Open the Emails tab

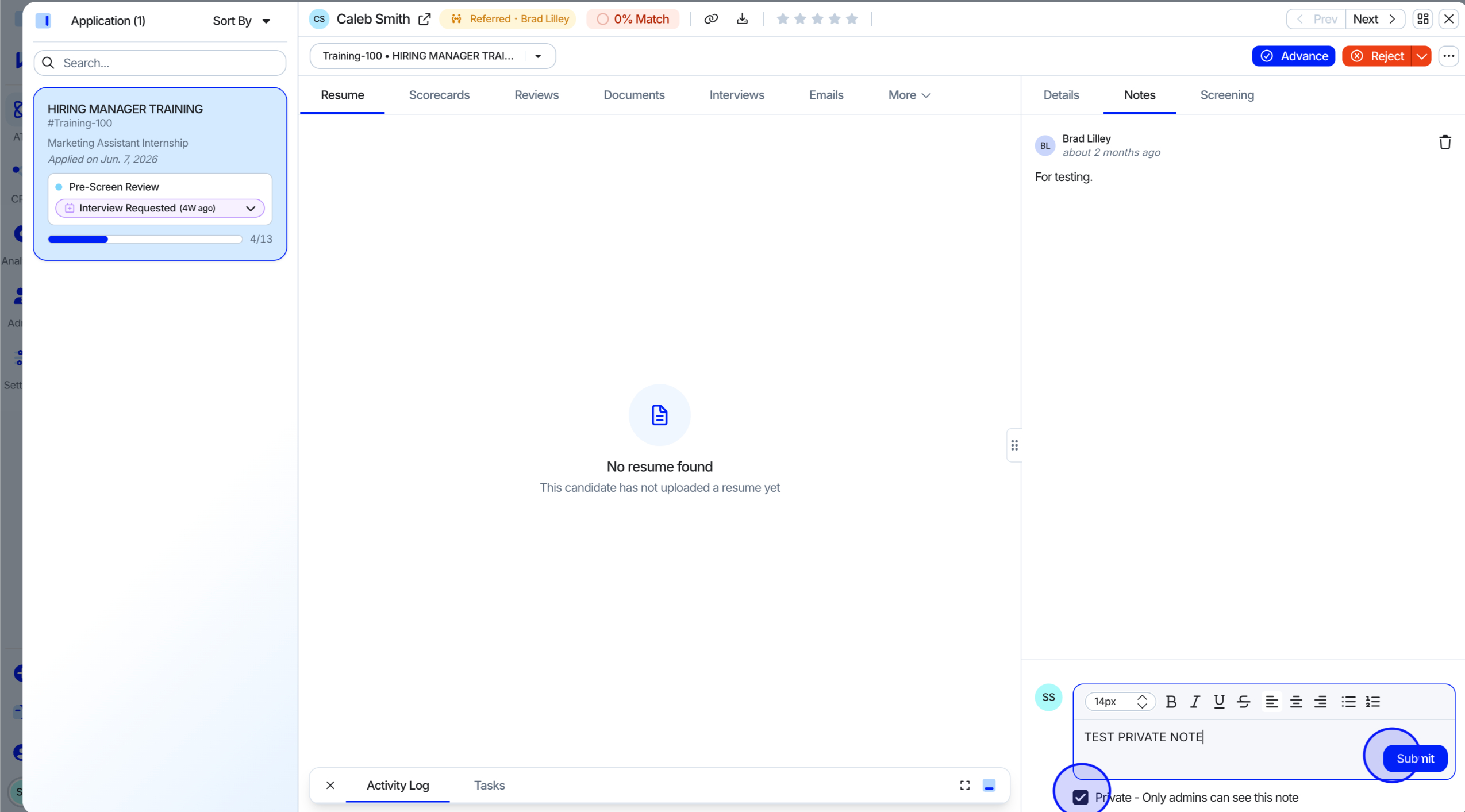(x=826, y=95)
